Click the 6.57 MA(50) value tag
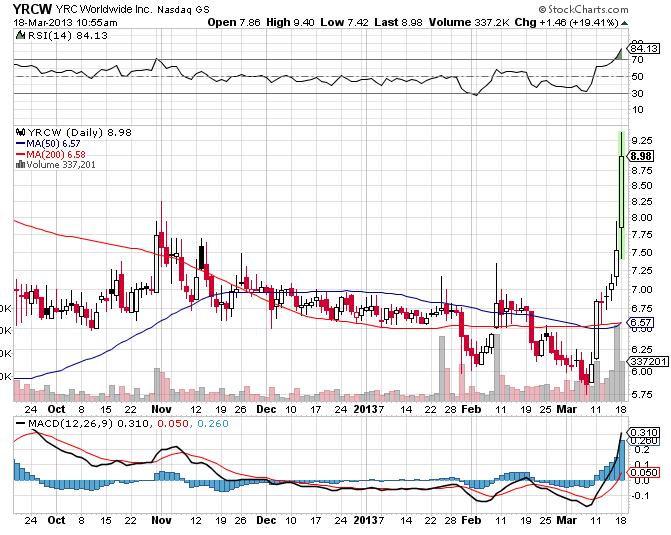Screen dimensions: 671x535 [641, 323]
